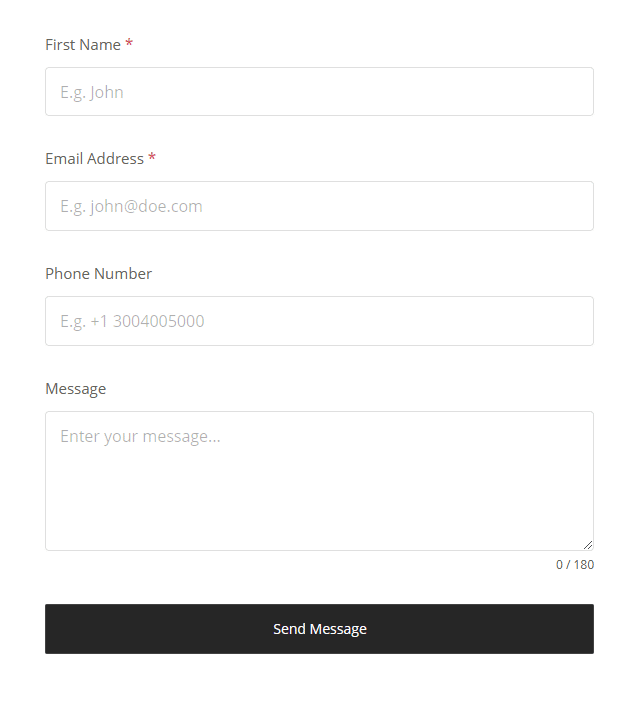Click the 'E.g. John' placeholder text
This screenshot has width=638, height=704.
click(92, 93)
